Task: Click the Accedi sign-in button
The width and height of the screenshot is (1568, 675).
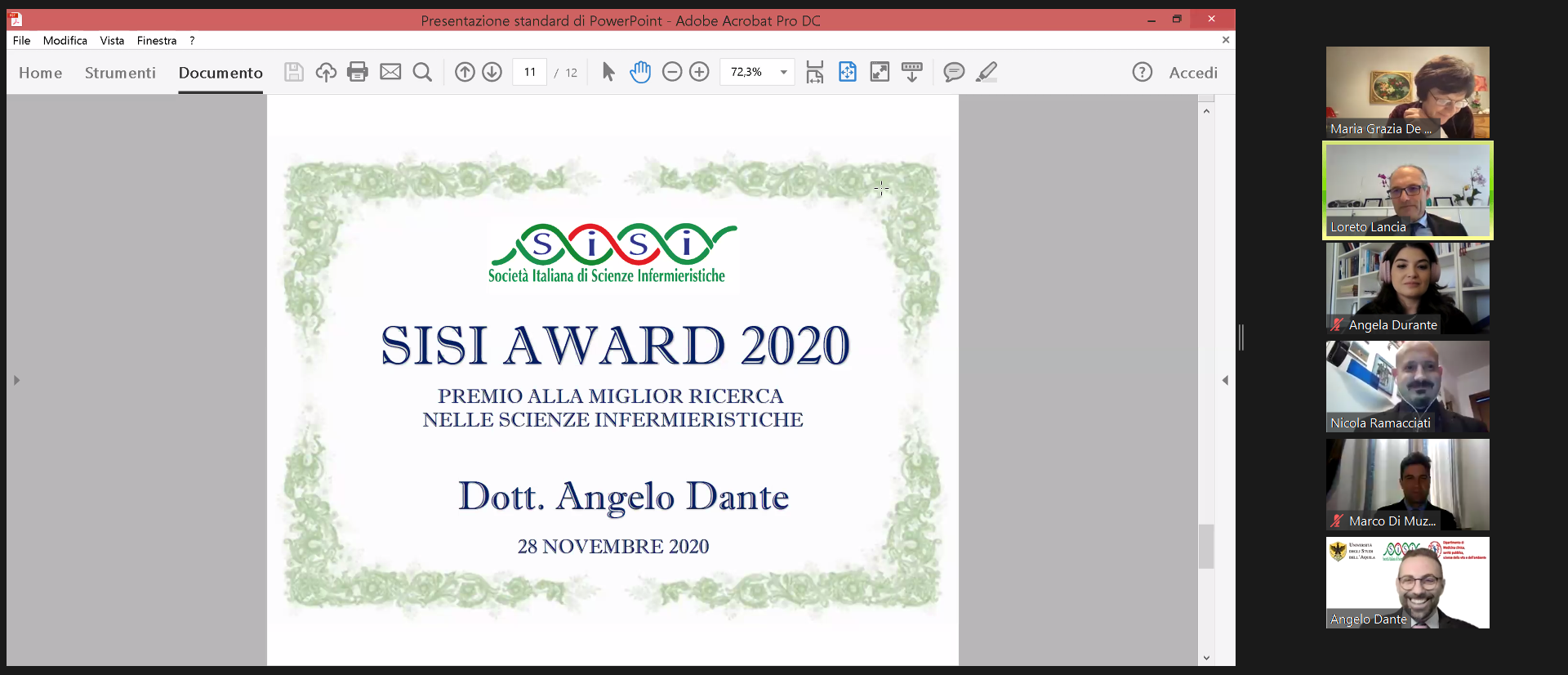Action: (x=1193, y=73)
